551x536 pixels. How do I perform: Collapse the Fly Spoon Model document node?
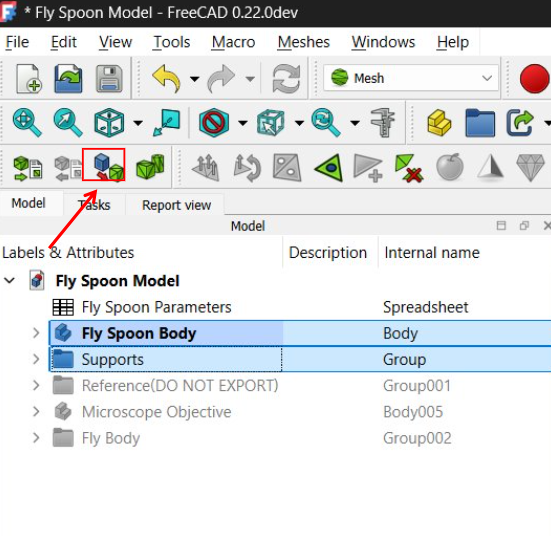pyautogui.click(x=9, y=280)
